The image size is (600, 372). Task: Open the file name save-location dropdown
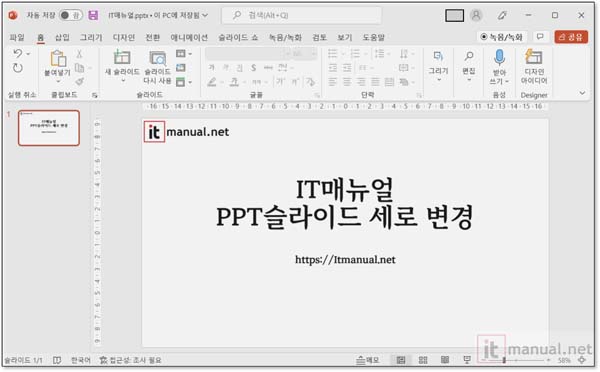coord(205,15)
